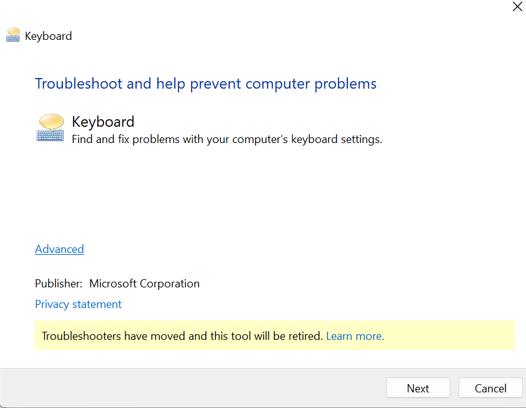Click the Keyboard title text beside the small icon
Image resolution: width=526 pixels, height=408 pixels.
pyautogui.click(x=48, y=36)
